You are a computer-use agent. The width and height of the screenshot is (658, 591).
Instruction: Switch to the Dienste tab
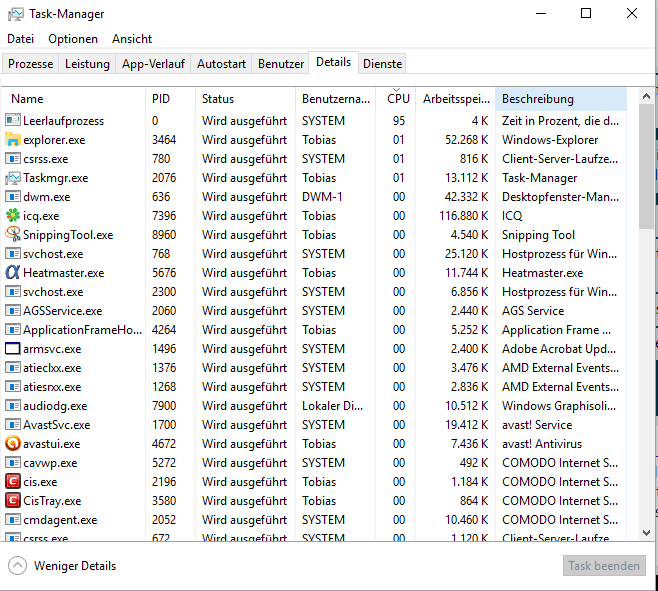tap(382, 64)
